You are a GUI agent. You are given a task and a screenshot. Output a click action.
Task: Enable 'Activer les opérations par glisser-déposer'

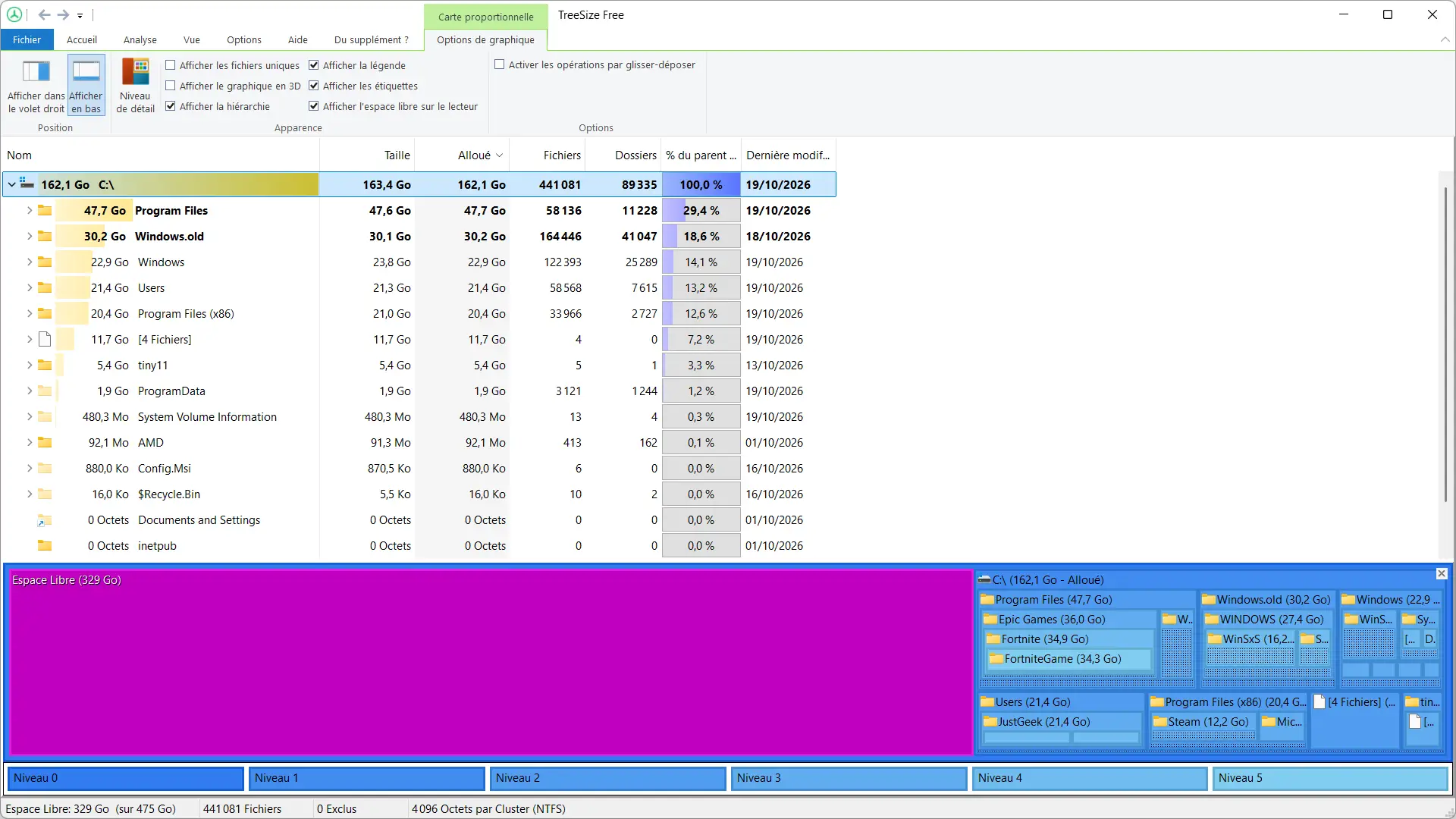click(500, 64)
